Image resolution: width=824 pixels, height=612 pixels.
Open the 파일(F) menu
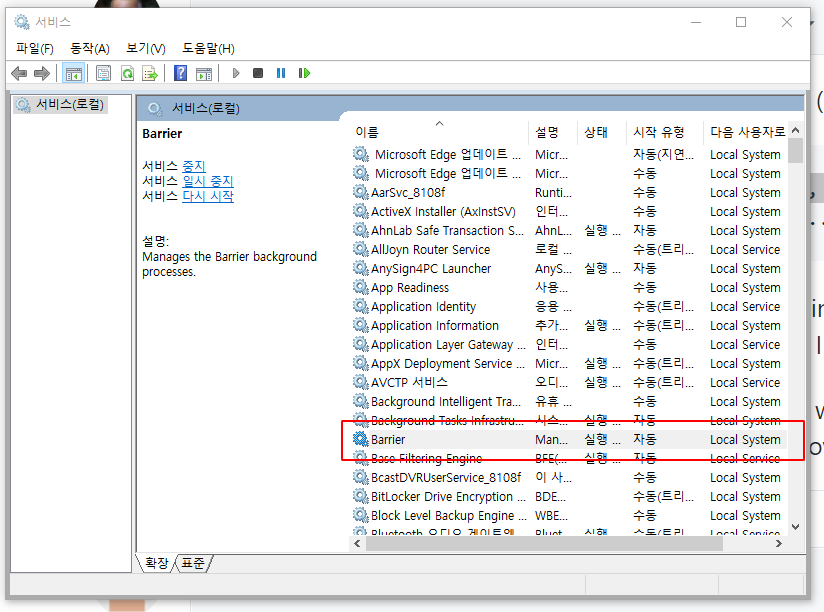coord(35,48)
